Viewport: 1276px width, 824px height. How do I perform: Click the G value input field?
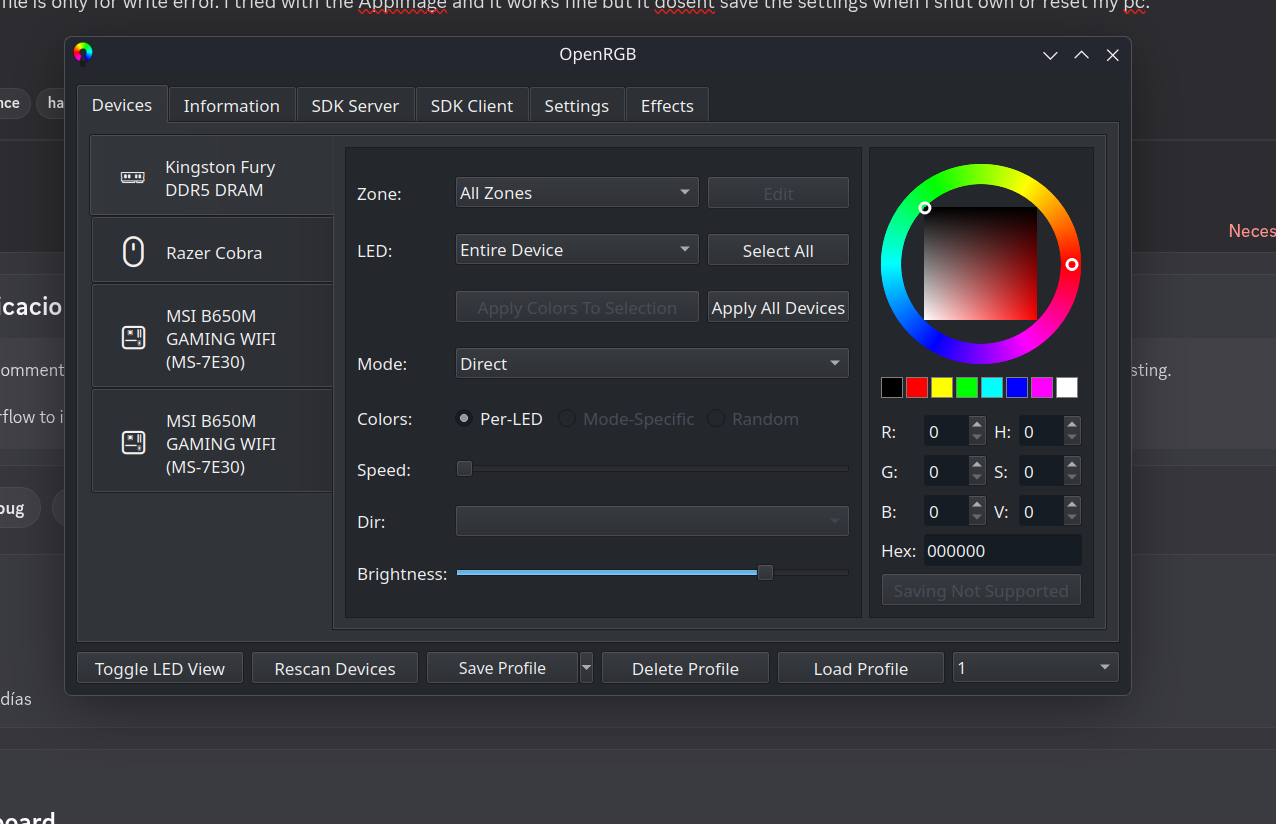(946, 472)
